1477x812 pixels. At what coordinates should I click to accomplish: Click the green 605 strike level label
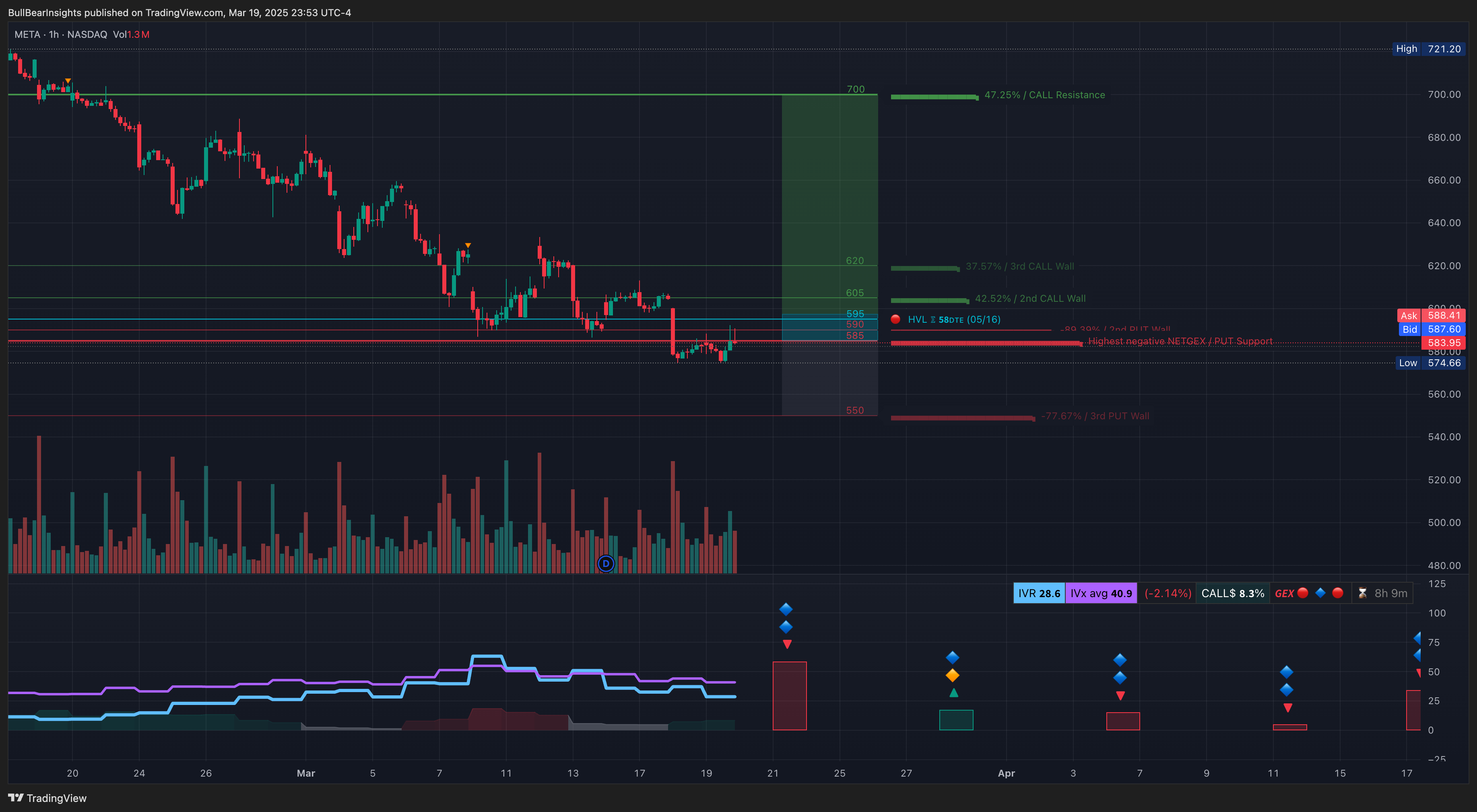point(854,293)
